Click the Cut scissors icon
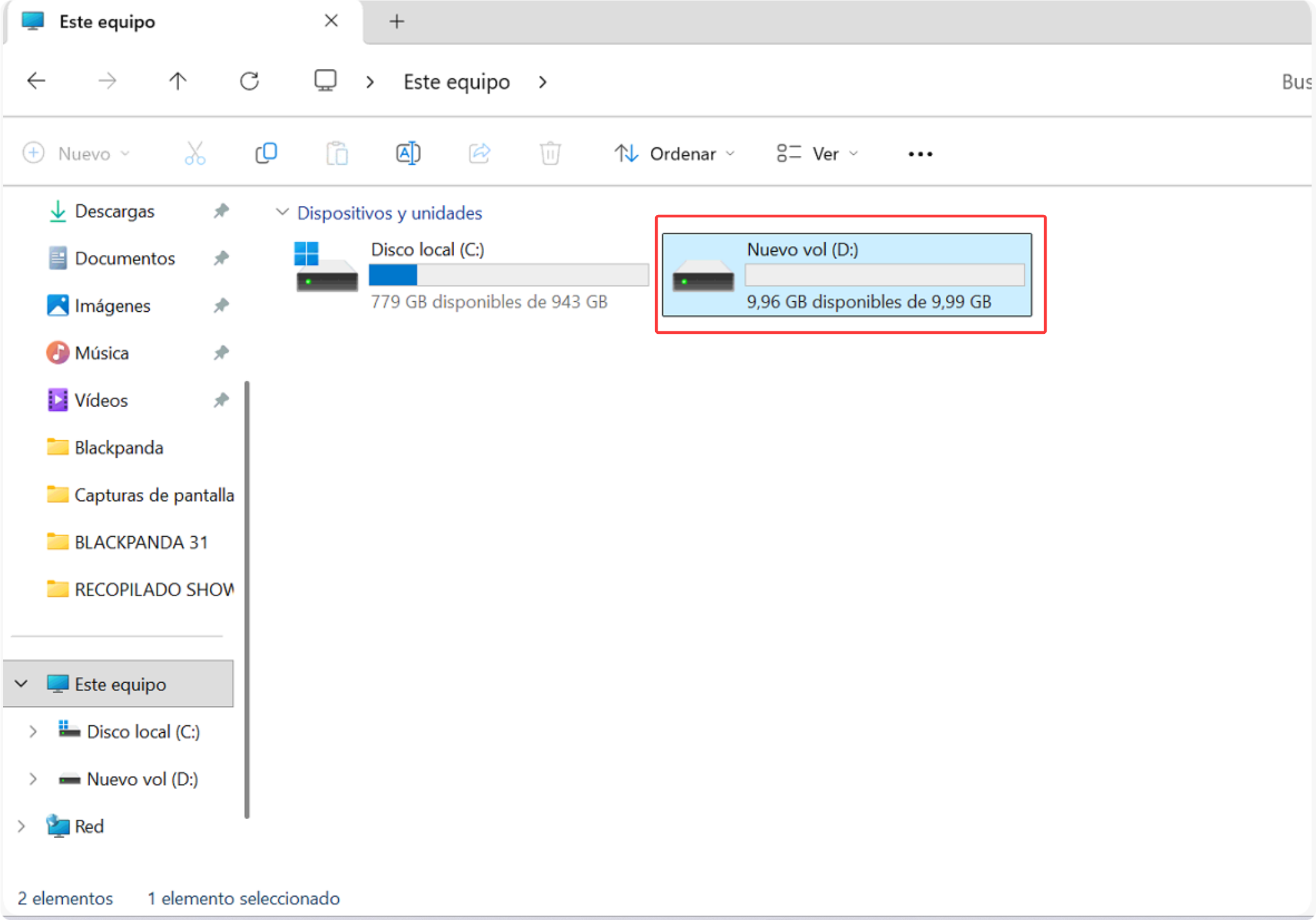 pos(195,153)
